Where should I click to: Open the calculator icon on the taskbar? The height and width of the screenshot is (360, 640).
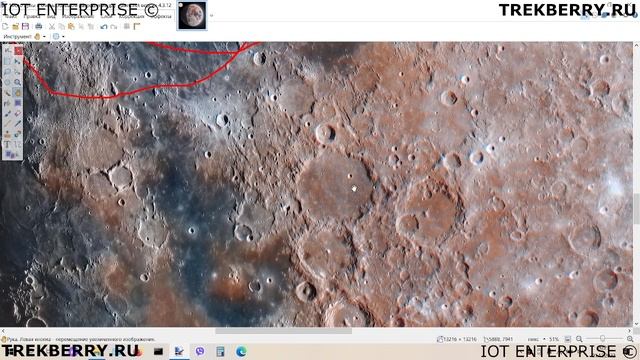click(220, 351)
